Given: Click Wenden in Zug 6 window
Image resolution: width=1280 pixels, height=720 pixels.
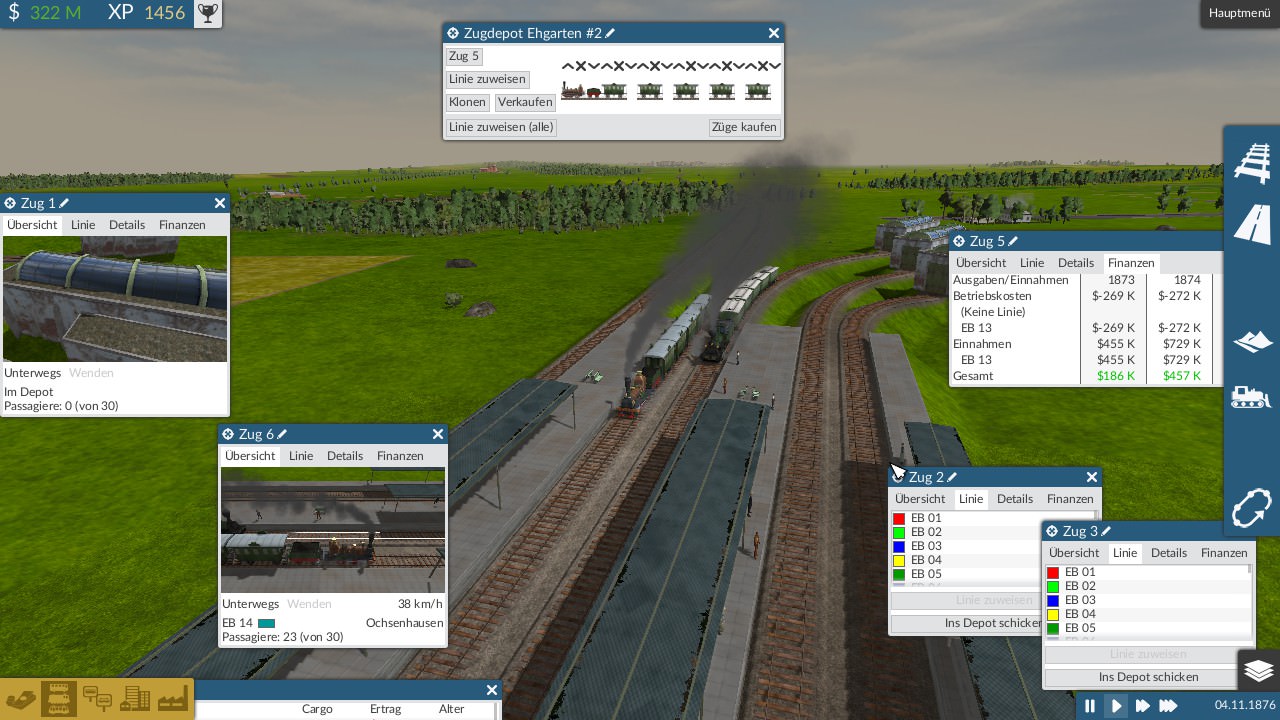Looking at the screenshot, I should (309, 604).
